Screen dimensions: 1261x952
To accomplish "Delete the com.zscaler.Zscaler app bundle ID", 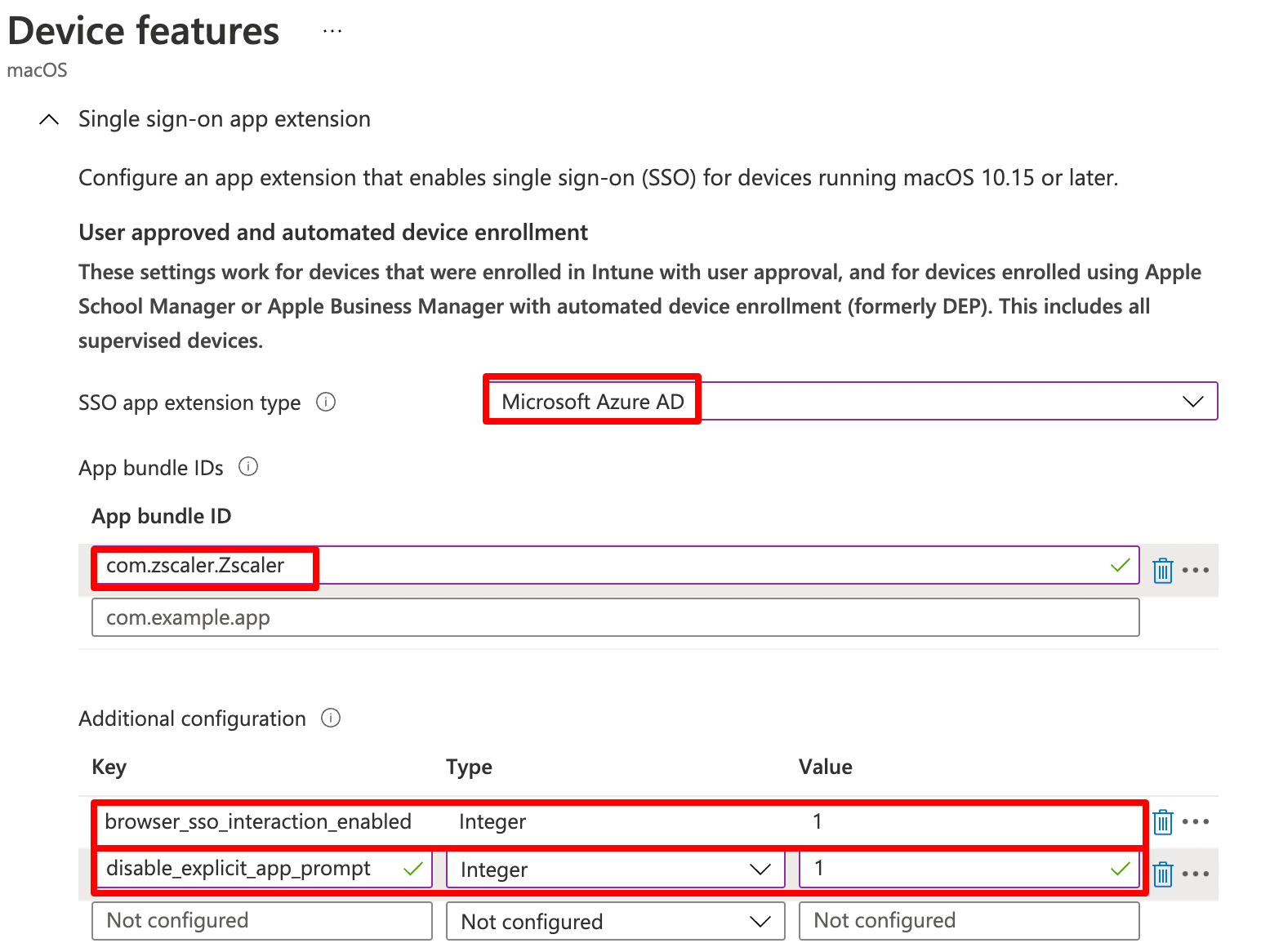I will pos(1162,569).
